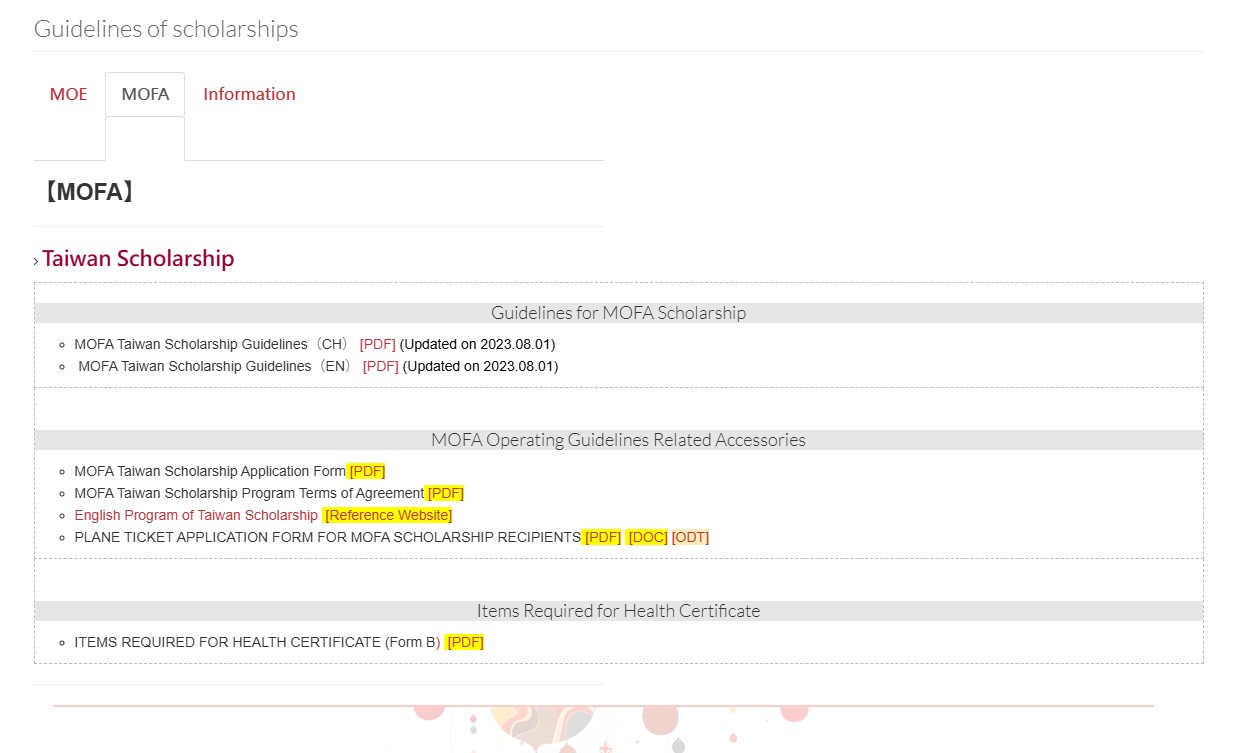1234x753 pixels.
Task: Open Health Certificate Form B PDF
Action: pos(465,642)
